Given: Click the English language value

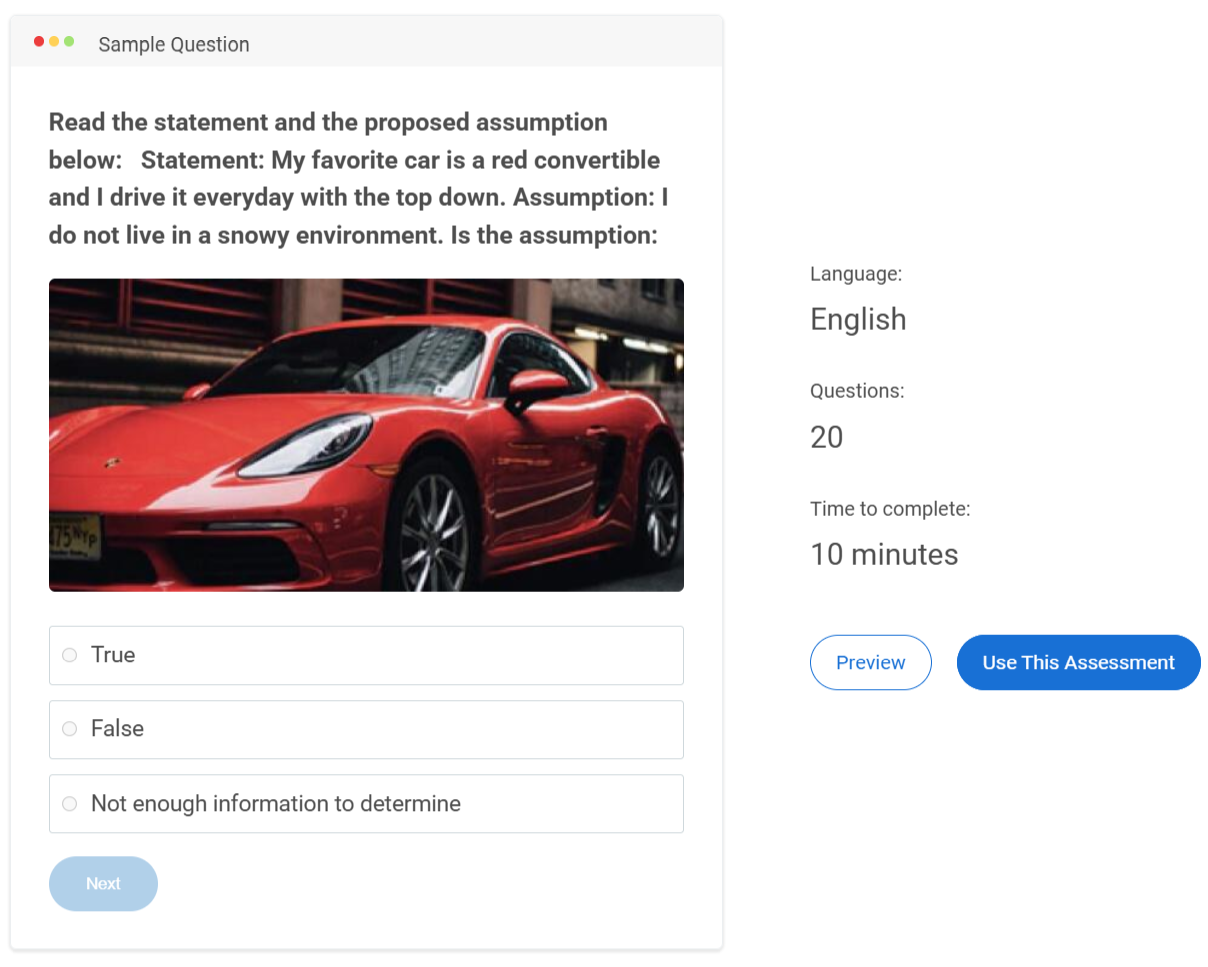Looking at the screenshot, I should pos(858,319).
